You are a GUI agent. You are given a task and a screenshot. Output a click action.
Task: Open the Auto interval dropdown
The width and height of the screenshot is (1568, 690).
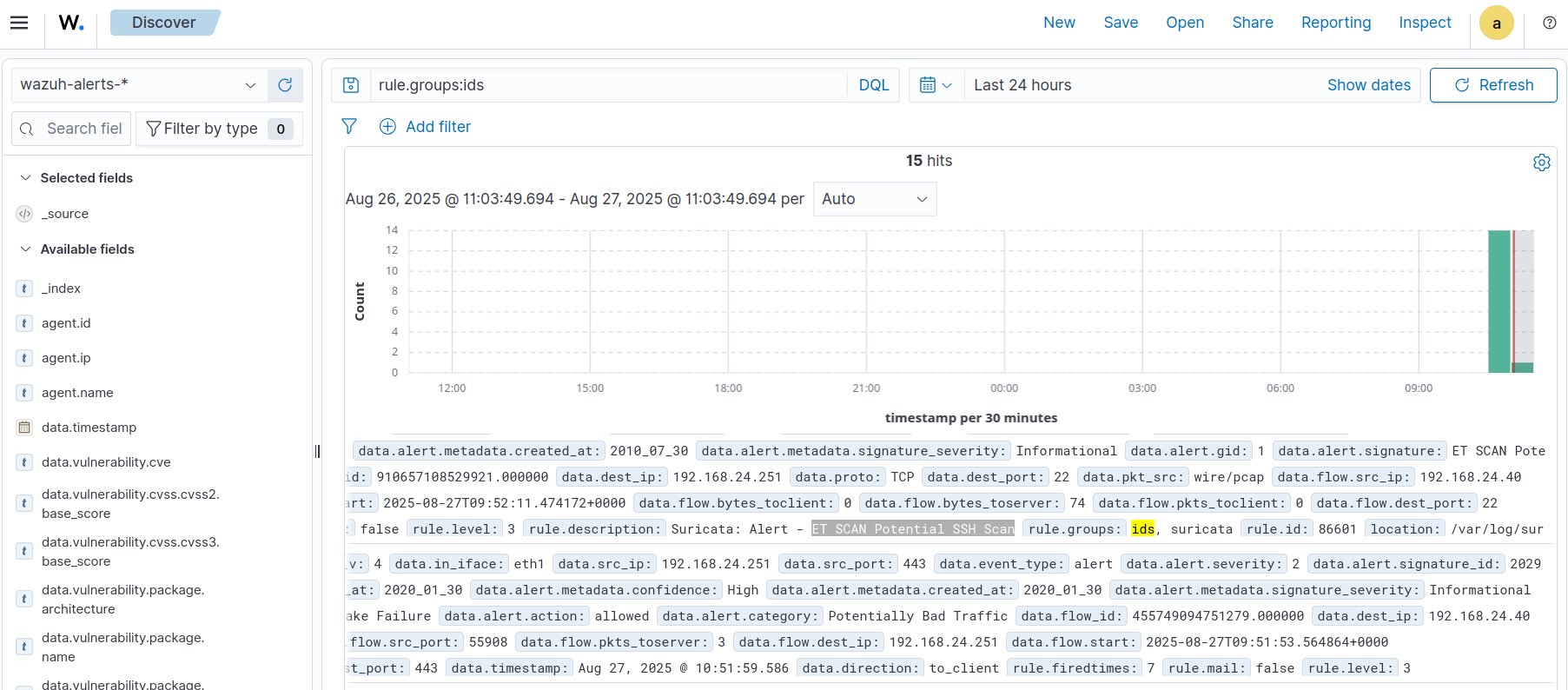pos(874,199)
